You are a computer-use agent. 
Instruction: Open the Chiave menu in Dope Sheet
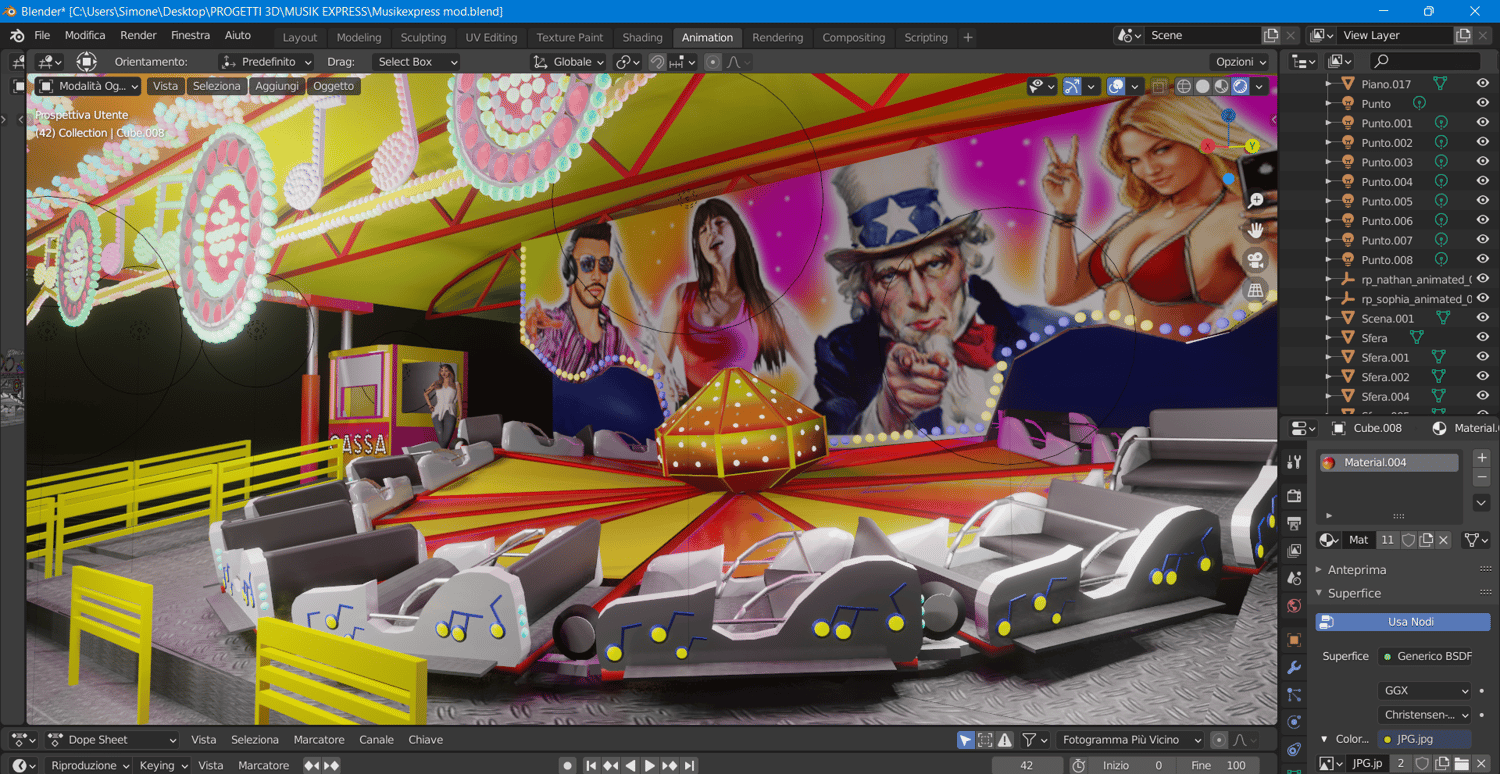[x=426, y=740]
